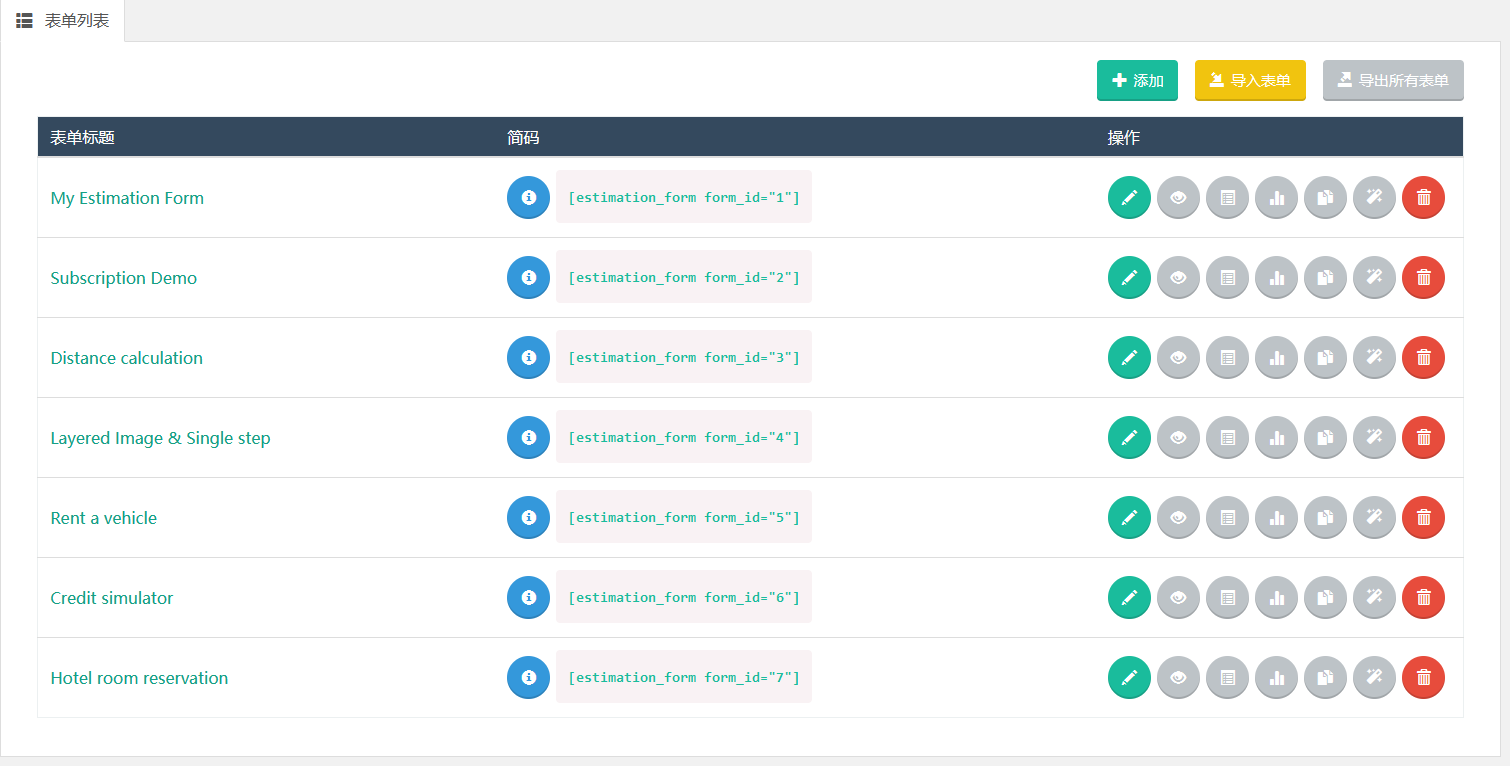1510x766 pixels.
Task: View orders list for Credit simulator
Action: (1228, 597)
